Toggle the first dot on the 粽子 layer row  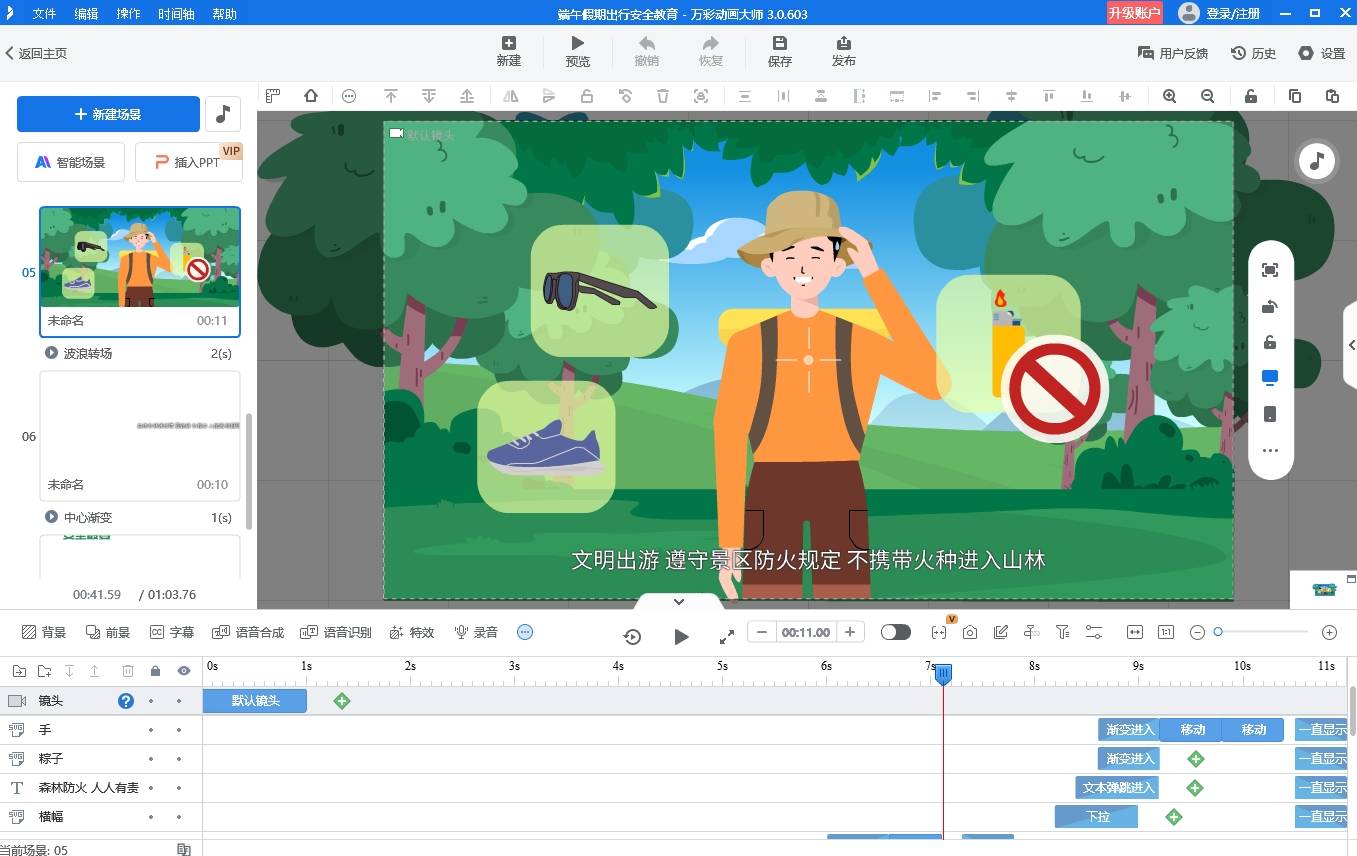click(x=151, y=759)
